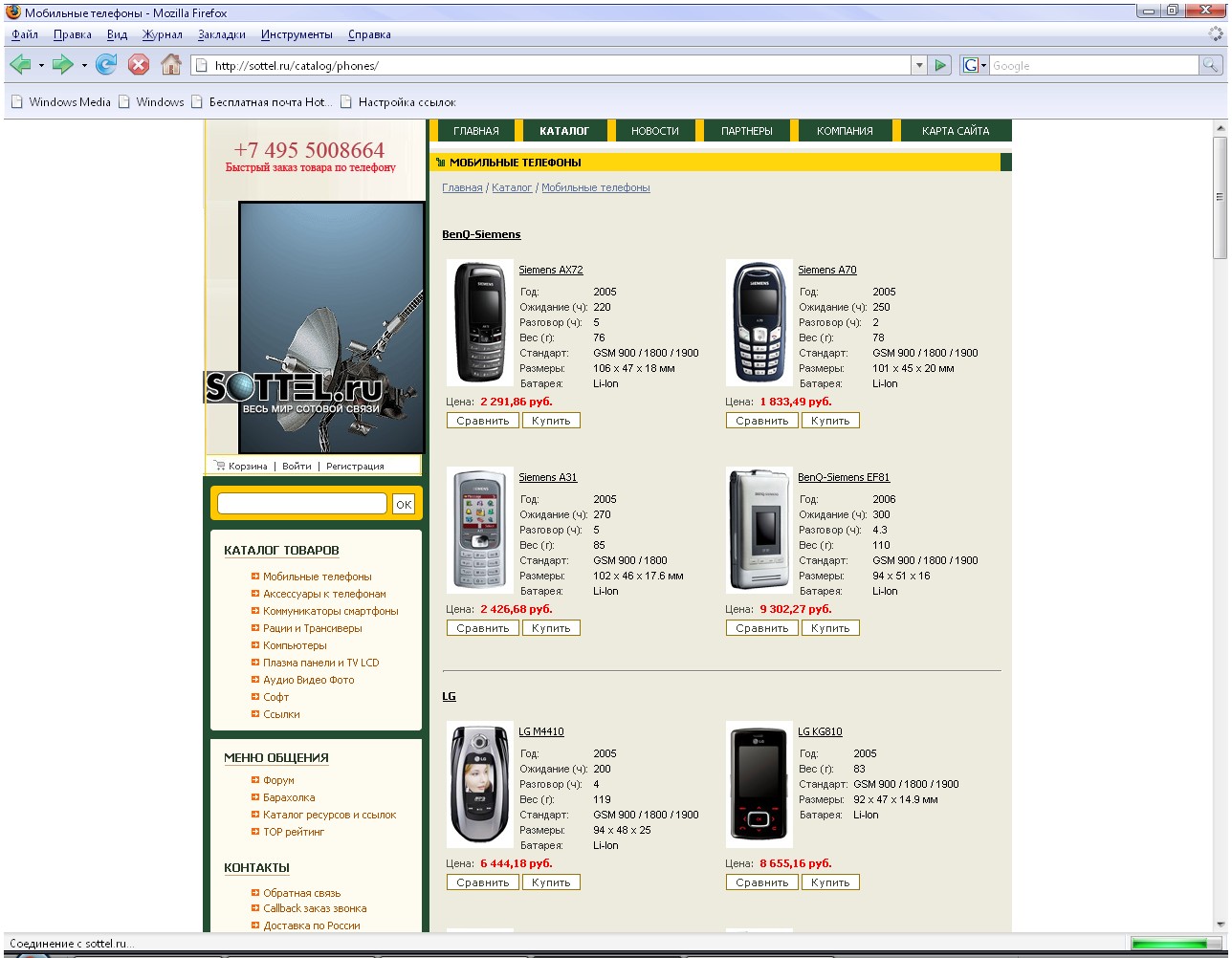1232x958 pixels.
Task: Switch to the НОВОСТИ site tab
Action: (x=654, y=131)
